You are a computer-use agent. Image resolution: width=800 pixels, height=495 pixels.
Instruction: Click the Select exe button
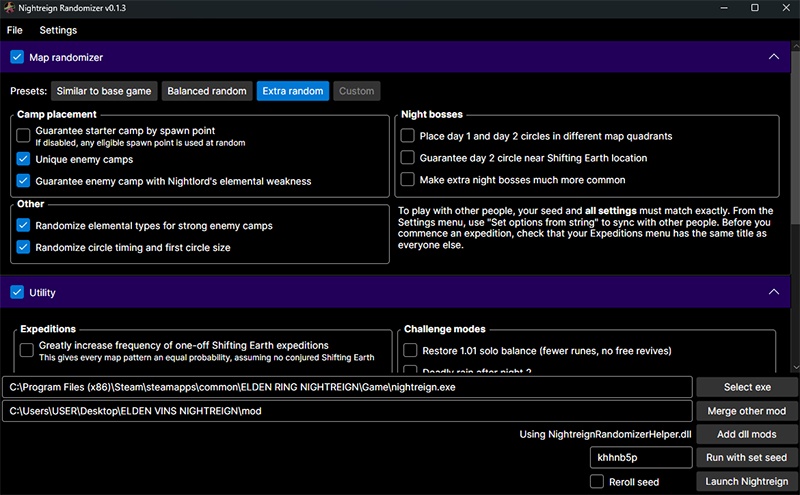click(x=747, y=387)
